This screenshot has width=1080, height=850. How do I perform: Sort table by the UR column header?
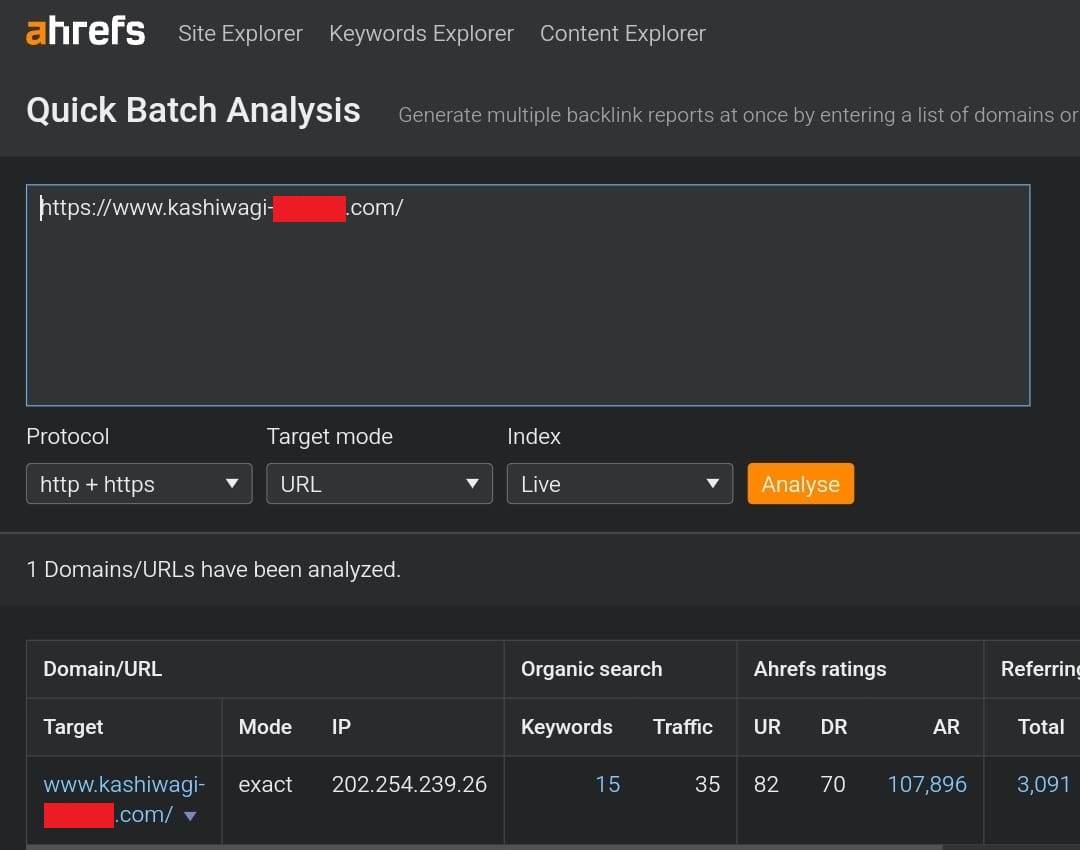click(x=767, y=727)
